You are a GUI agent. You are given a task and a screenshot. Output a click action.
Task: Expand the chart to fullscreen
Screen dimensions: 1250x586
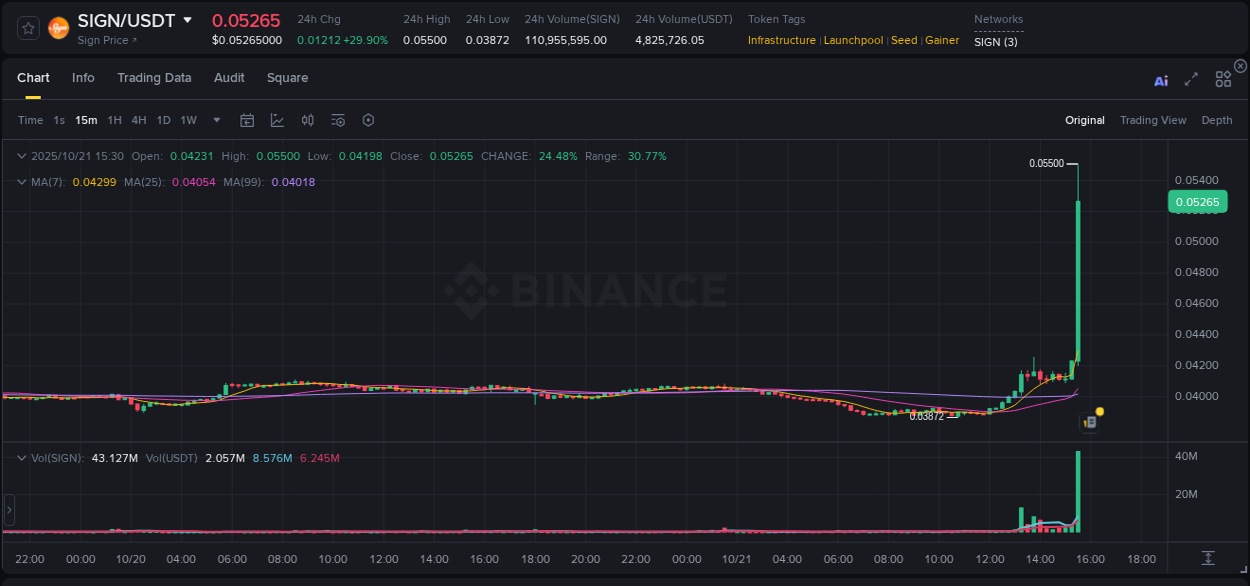[1191, 78]
